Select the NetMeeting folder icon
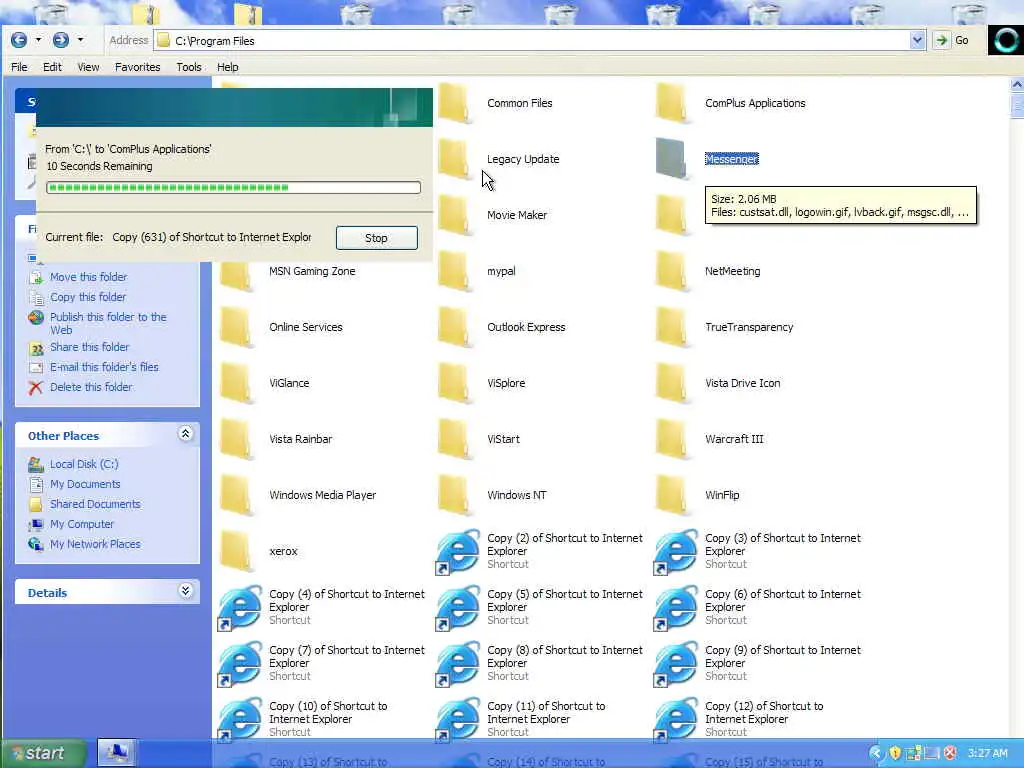The width and height of the screenshot is (1024, 768). pyautogui.click(x=672, y=271)
